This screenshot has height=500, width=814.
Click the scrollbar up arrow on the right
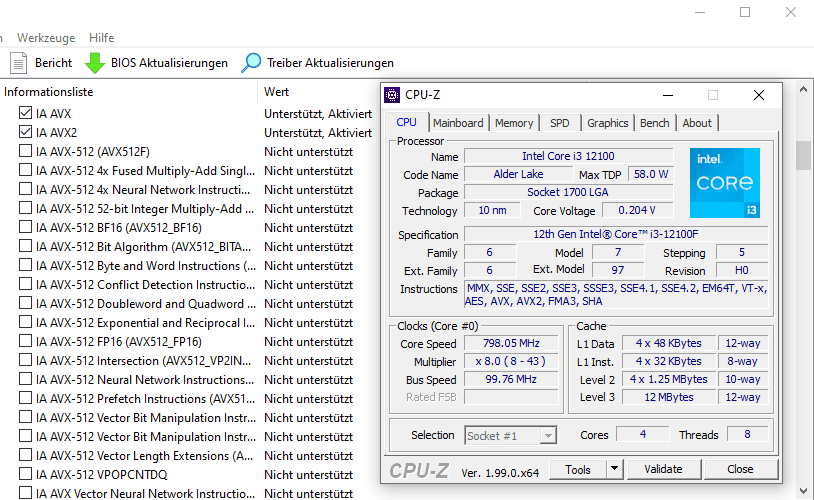pyautogui.click(x=803, y=89)
